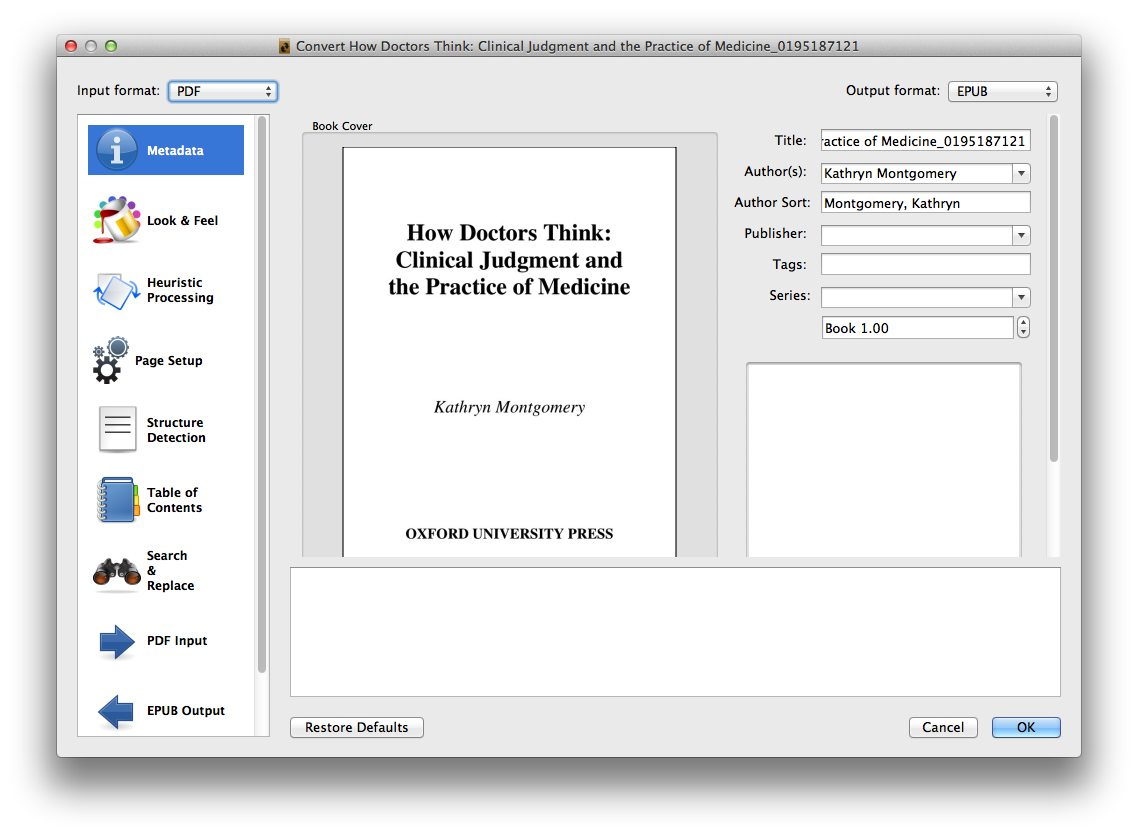Confirm conversion with OK button

tap(1026, 727)
